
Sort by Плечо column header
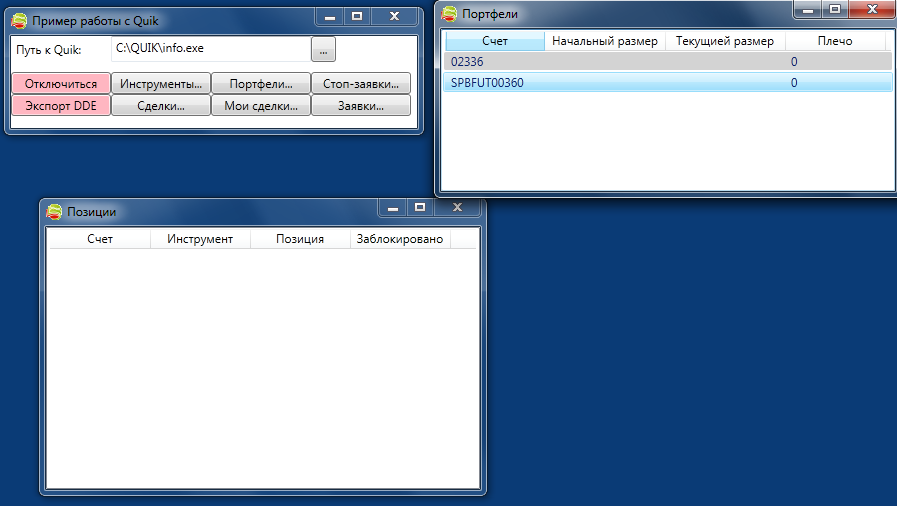[835, 41]
